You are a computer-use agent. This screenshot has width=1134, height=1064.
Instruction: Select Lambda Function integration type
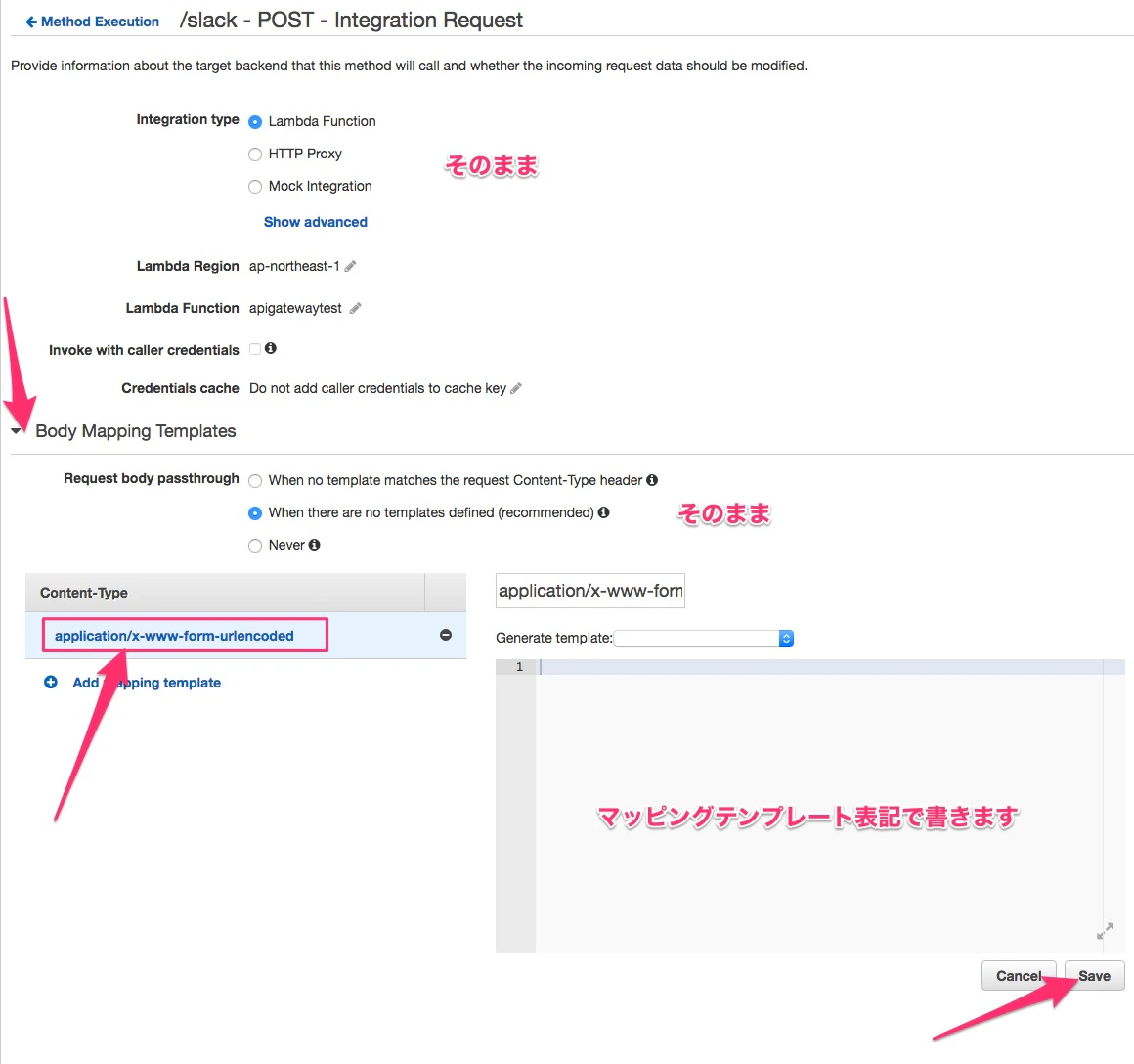click(254, 122)
